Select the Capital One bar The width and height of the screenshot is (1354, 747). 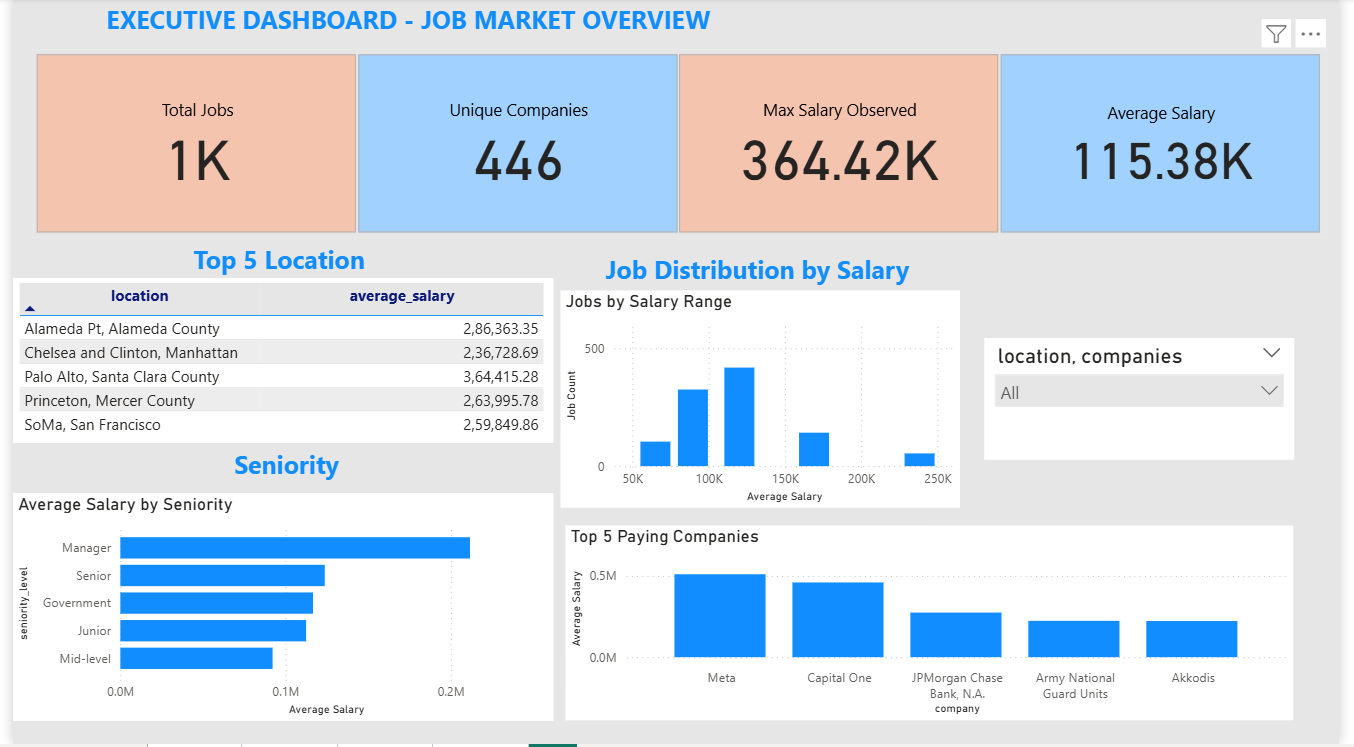coord(838,618)
